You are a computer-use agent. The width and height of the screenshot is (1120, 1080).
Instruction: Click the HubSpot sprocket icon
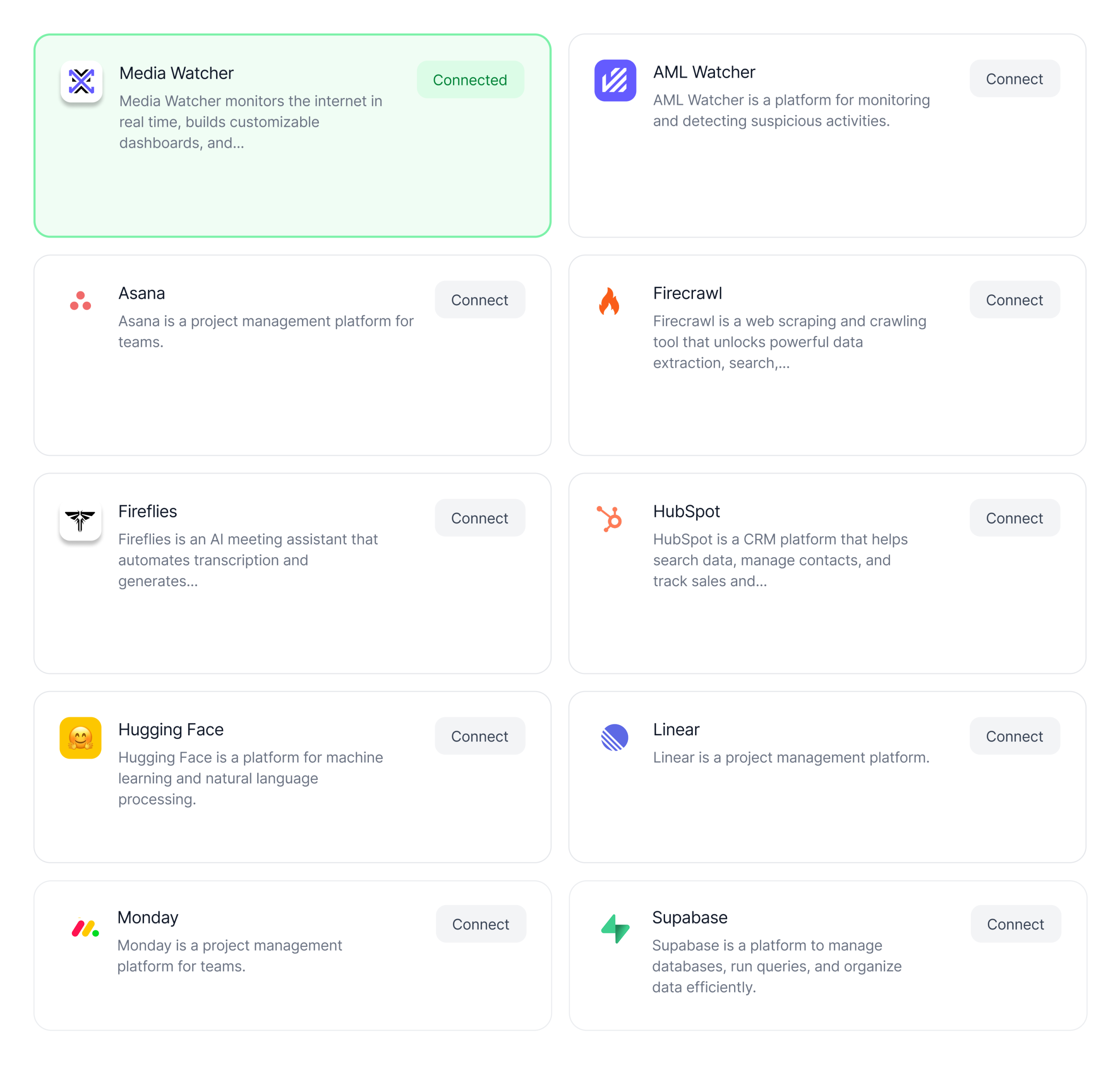point(610,519)
